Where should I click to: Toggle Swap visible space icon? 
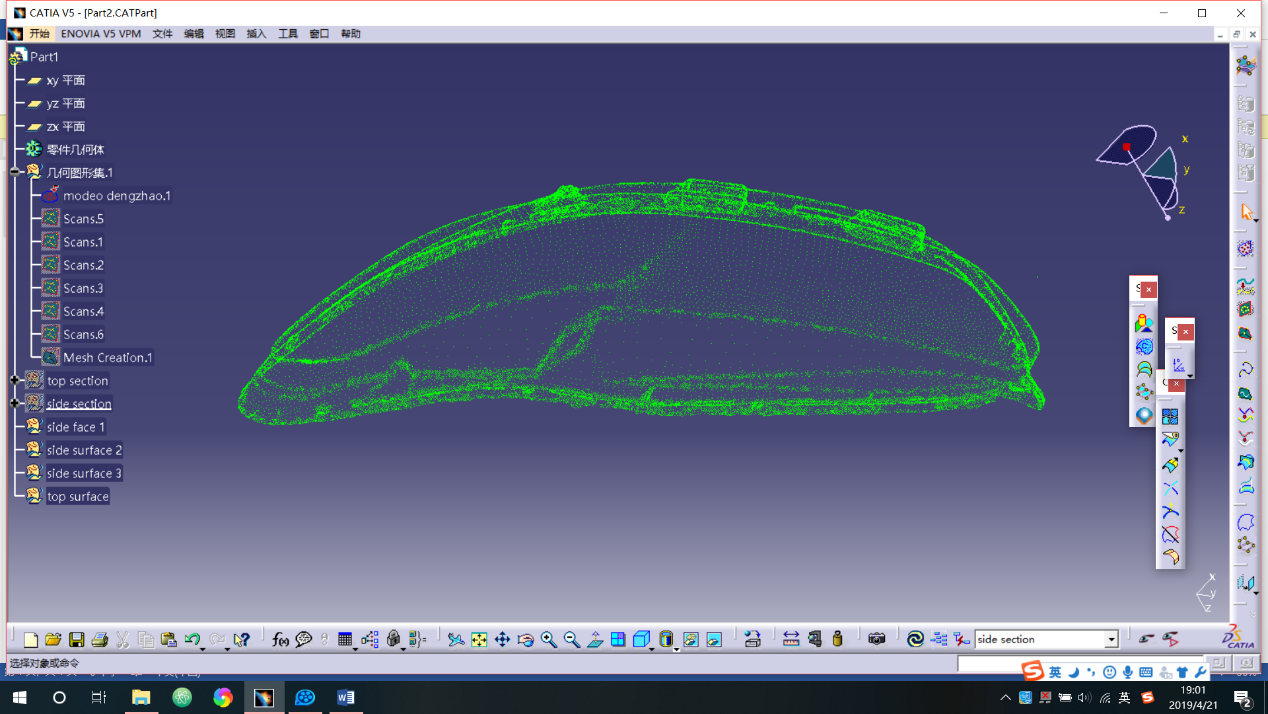point(714,639)
